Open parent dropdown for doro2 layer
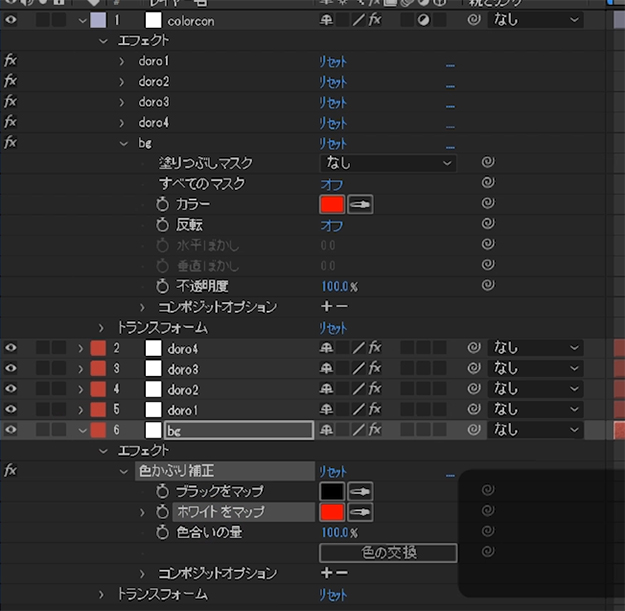Screen dimensions: 625x611 (535, 389)
